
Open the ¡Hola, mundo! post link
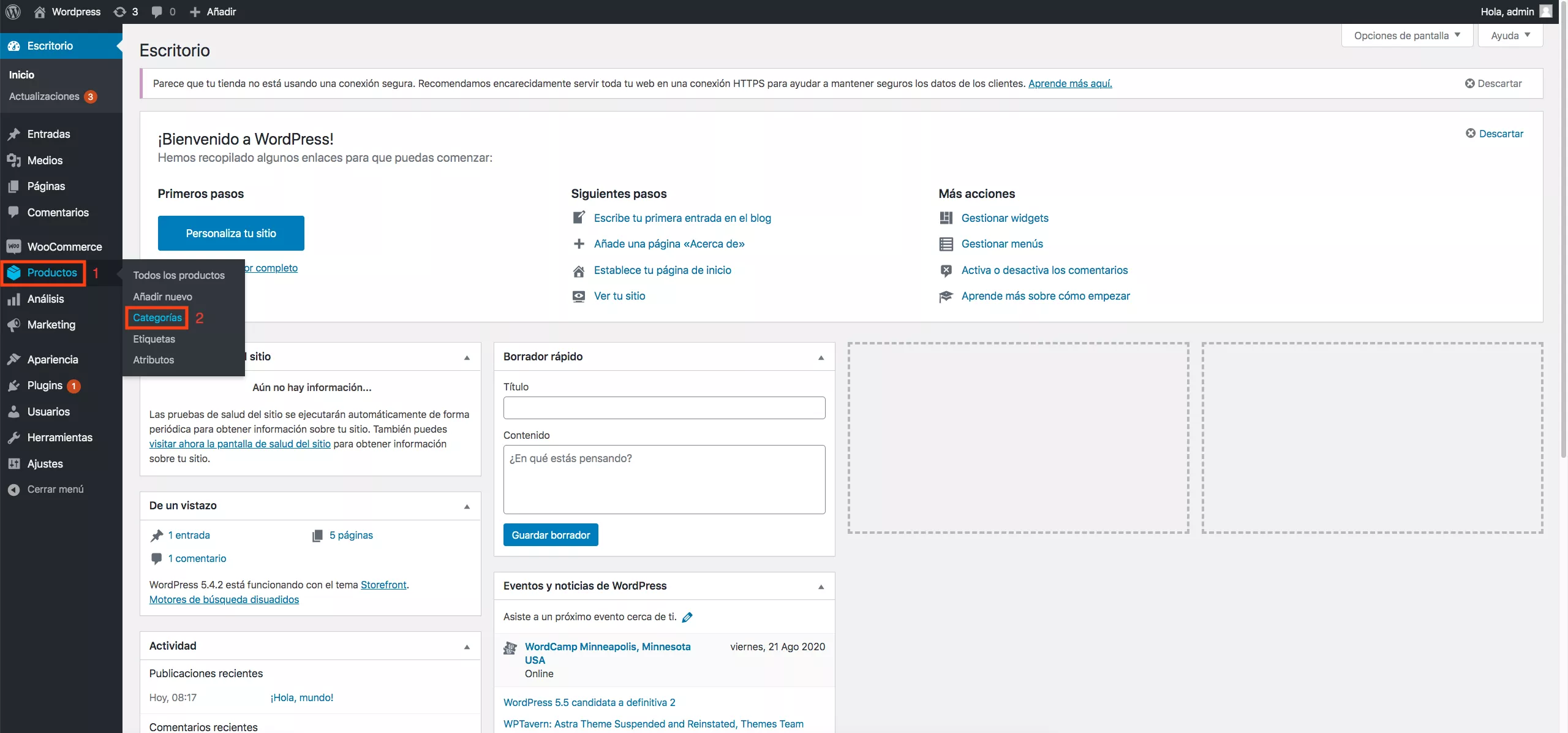302,697
